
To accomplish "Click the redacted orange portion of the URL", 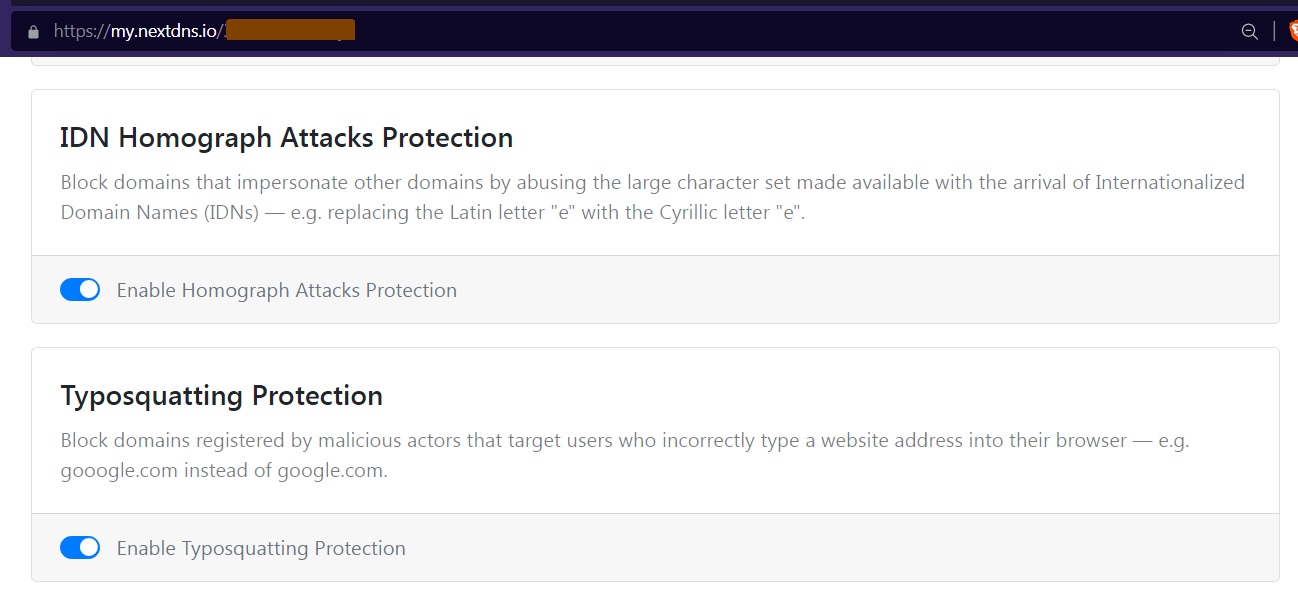I will tap(290, 30).
